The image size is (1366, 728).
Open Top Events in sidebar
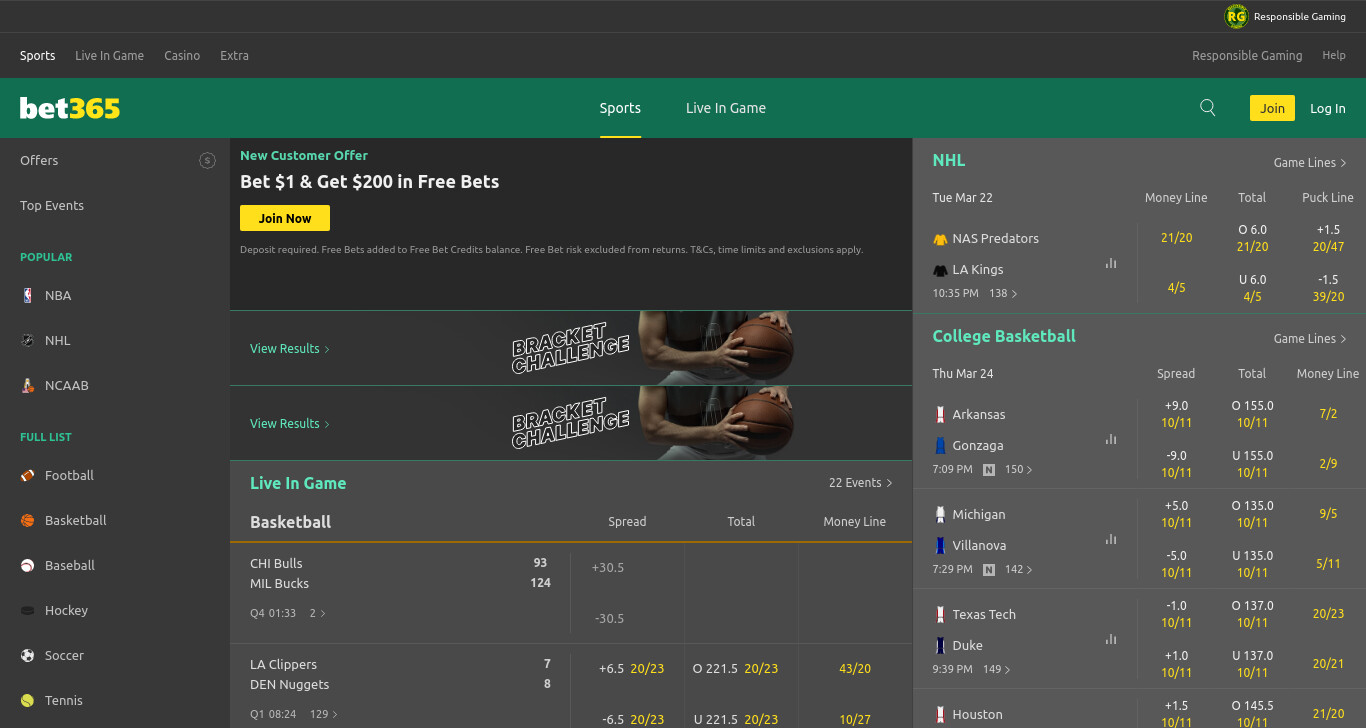52,206
